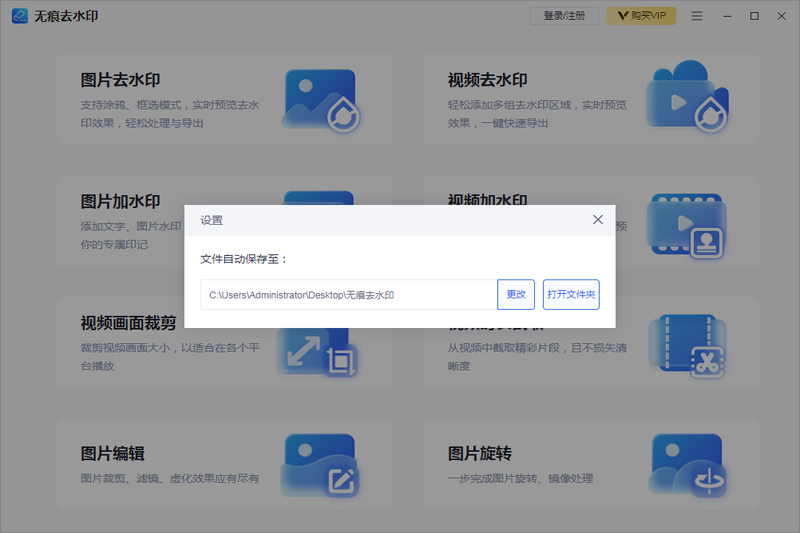Open the 登录/注册 login button
The height and width of the screenshot is (533, 800).
pyautogui.click(x=564, y=16)
